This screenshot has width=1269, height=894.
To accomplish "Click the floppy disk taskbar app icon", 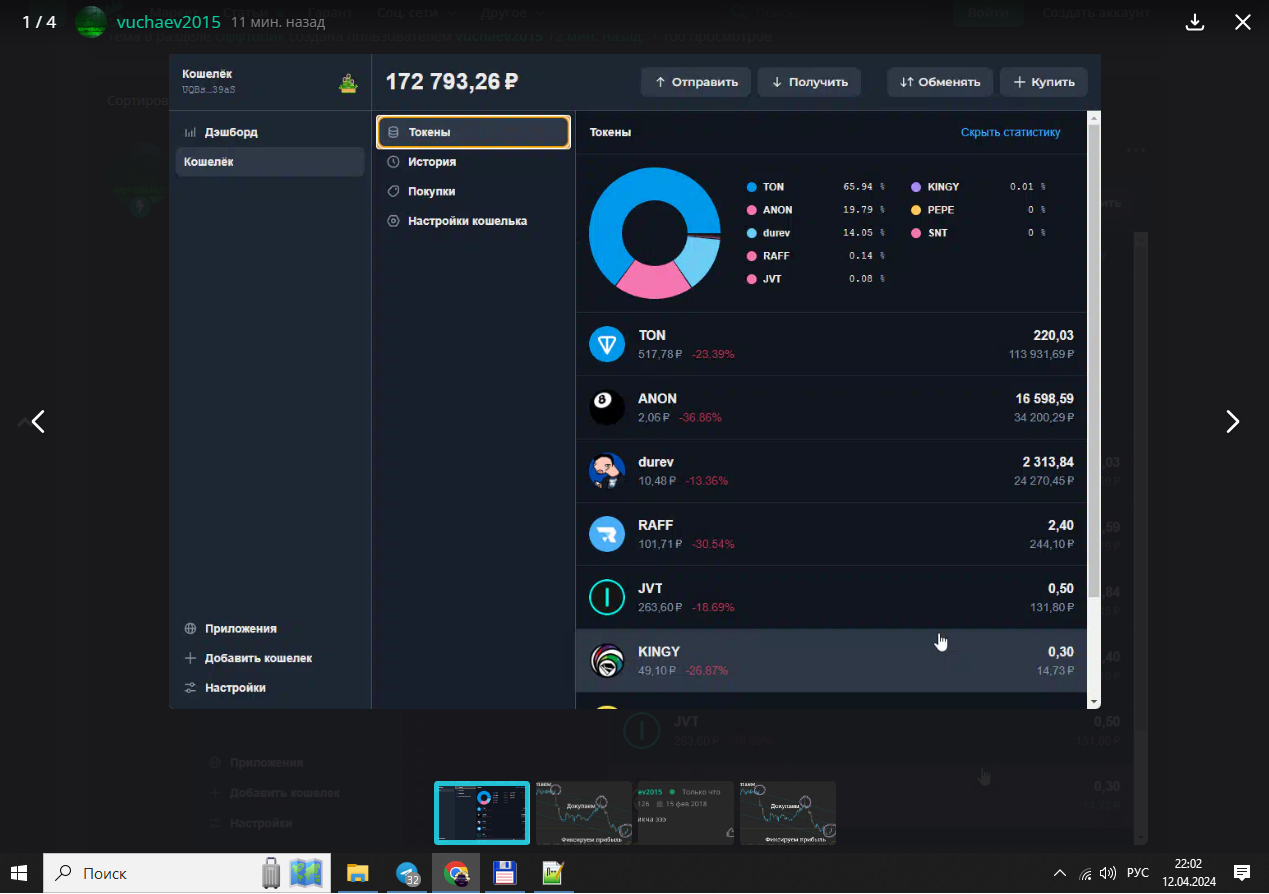I will (505, 873).
